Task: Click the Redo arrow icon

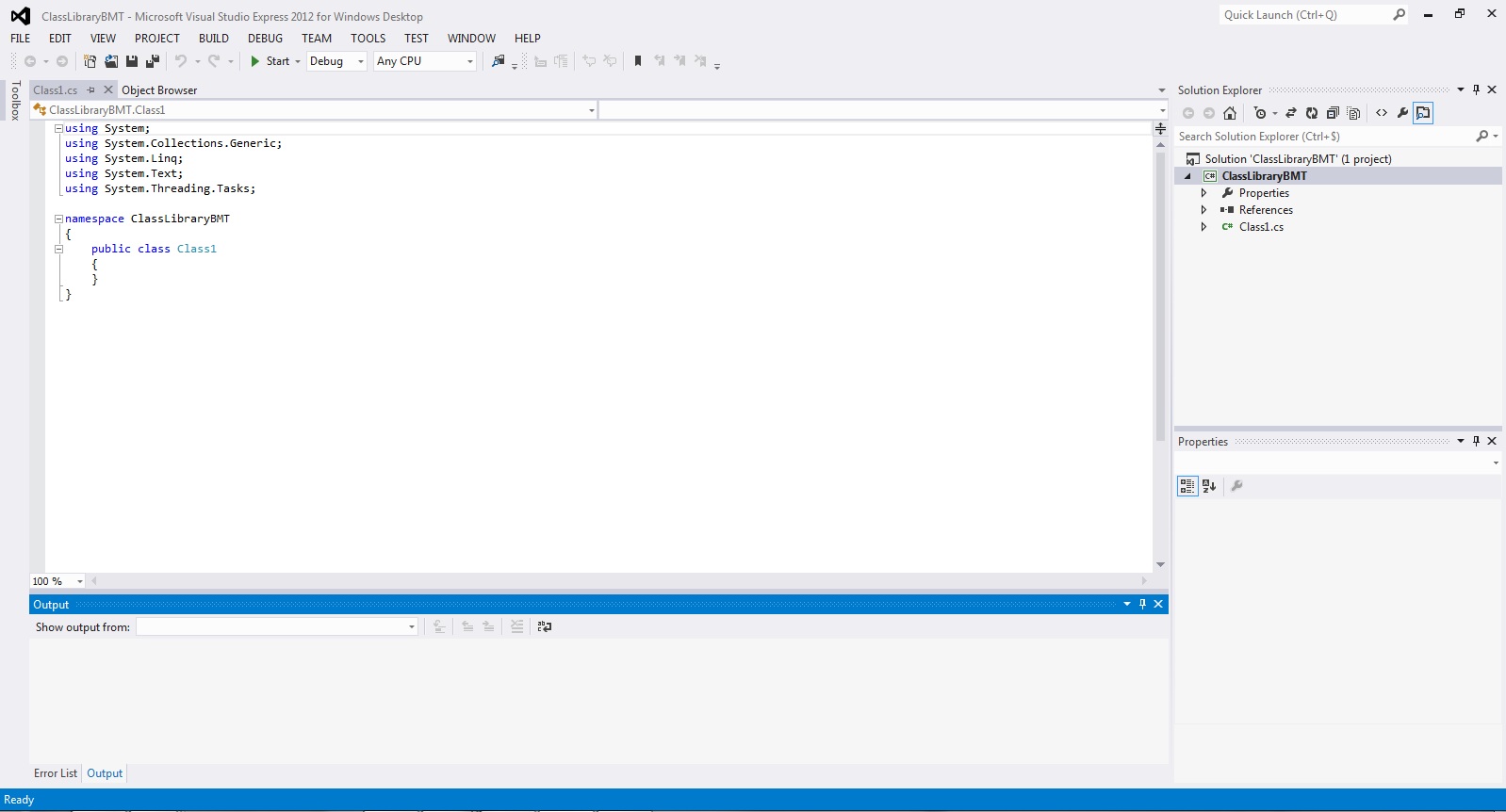Action: [x=214, y=61]
